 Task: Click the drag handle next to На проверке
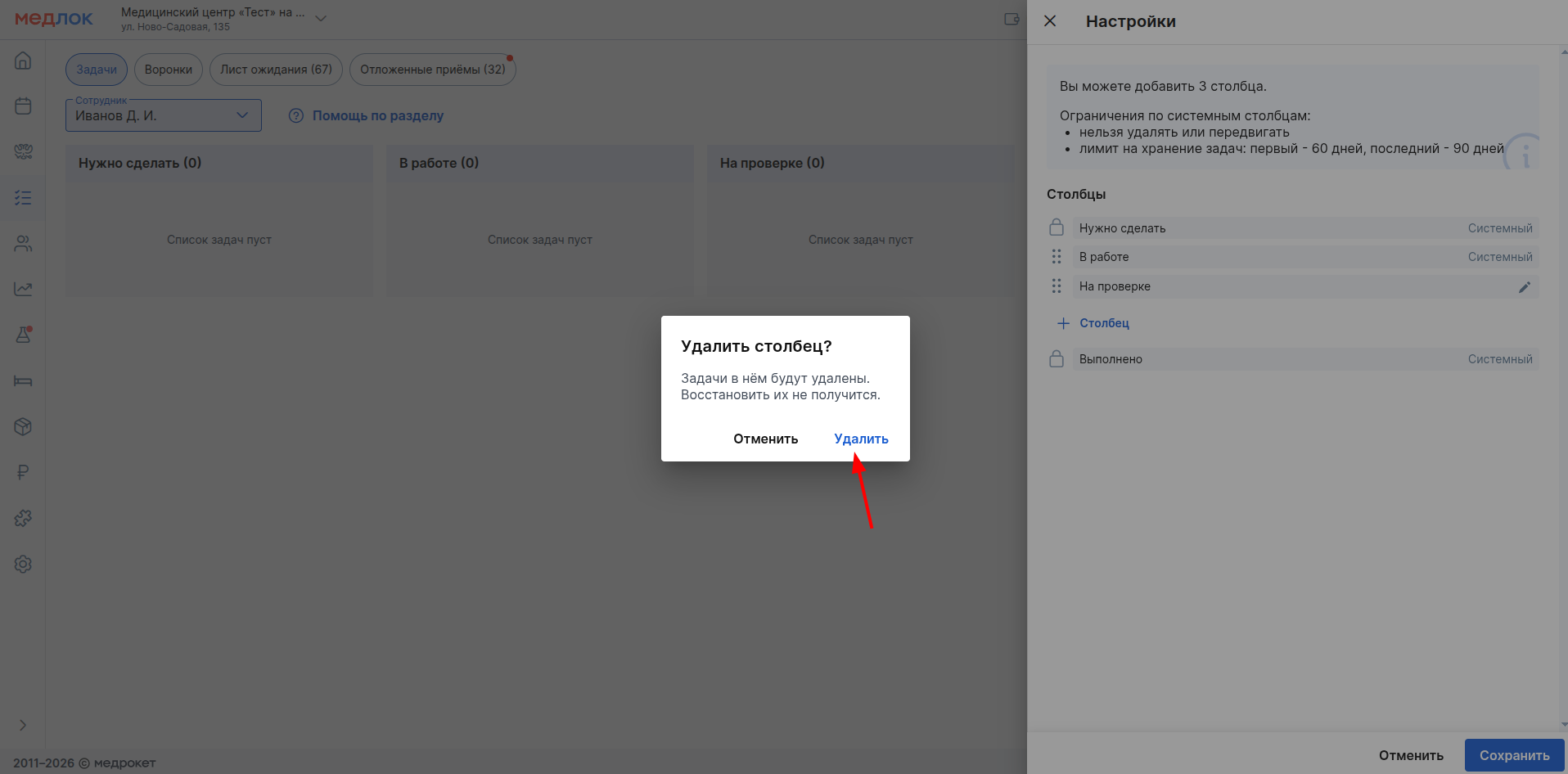click(1057, 286)
